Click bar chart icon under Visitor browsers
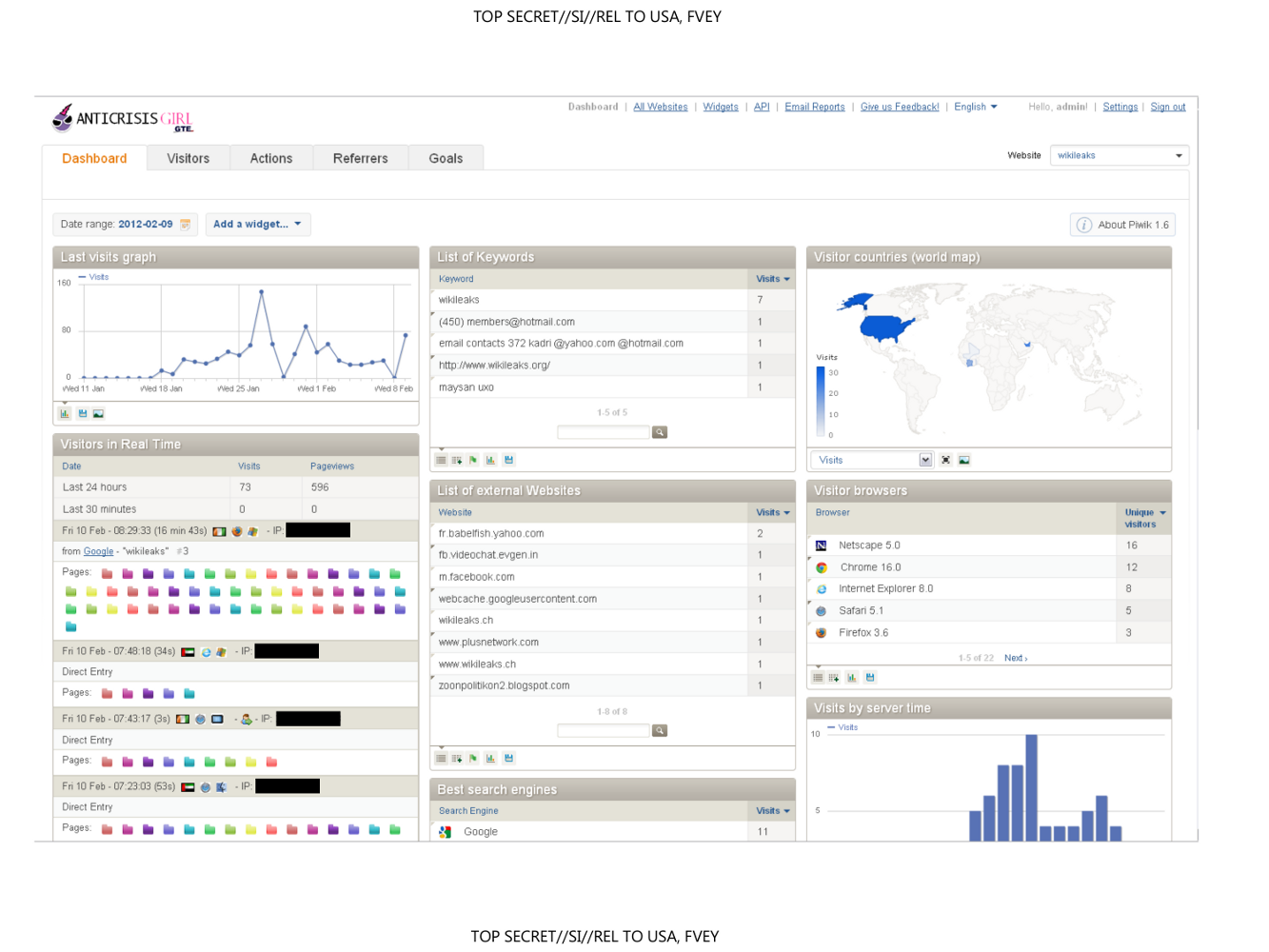The width and height of the screenshot is (1269, 952). click(852, 677)
